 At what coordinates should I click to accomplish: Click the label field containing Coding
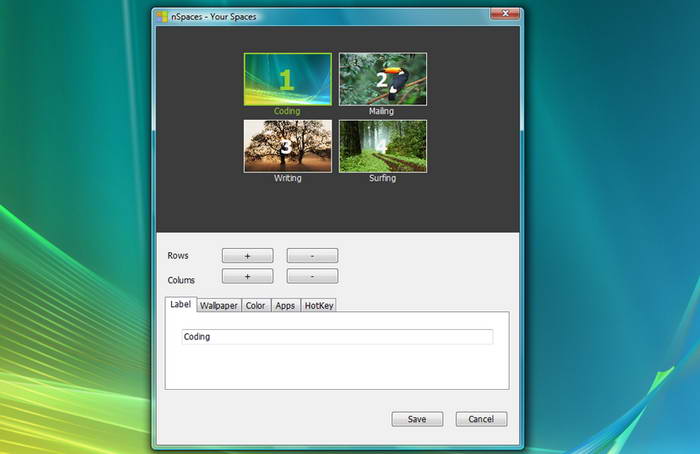click(x=338, y=337)
